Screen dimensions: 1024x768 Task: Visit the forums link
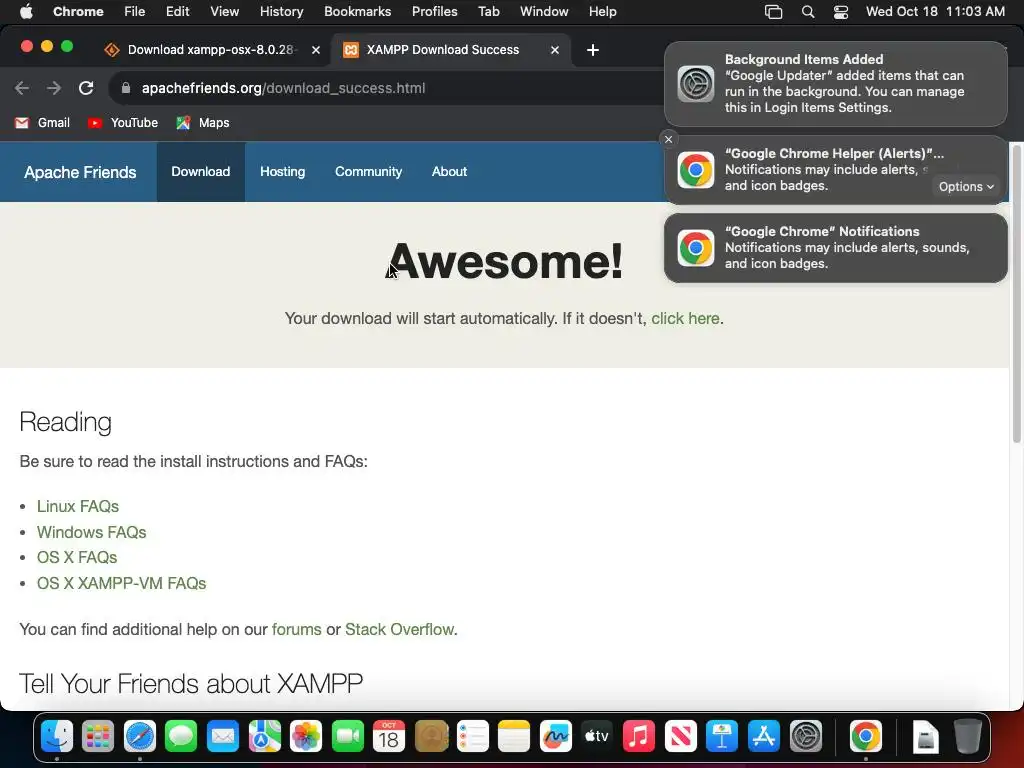click(296, 629)
